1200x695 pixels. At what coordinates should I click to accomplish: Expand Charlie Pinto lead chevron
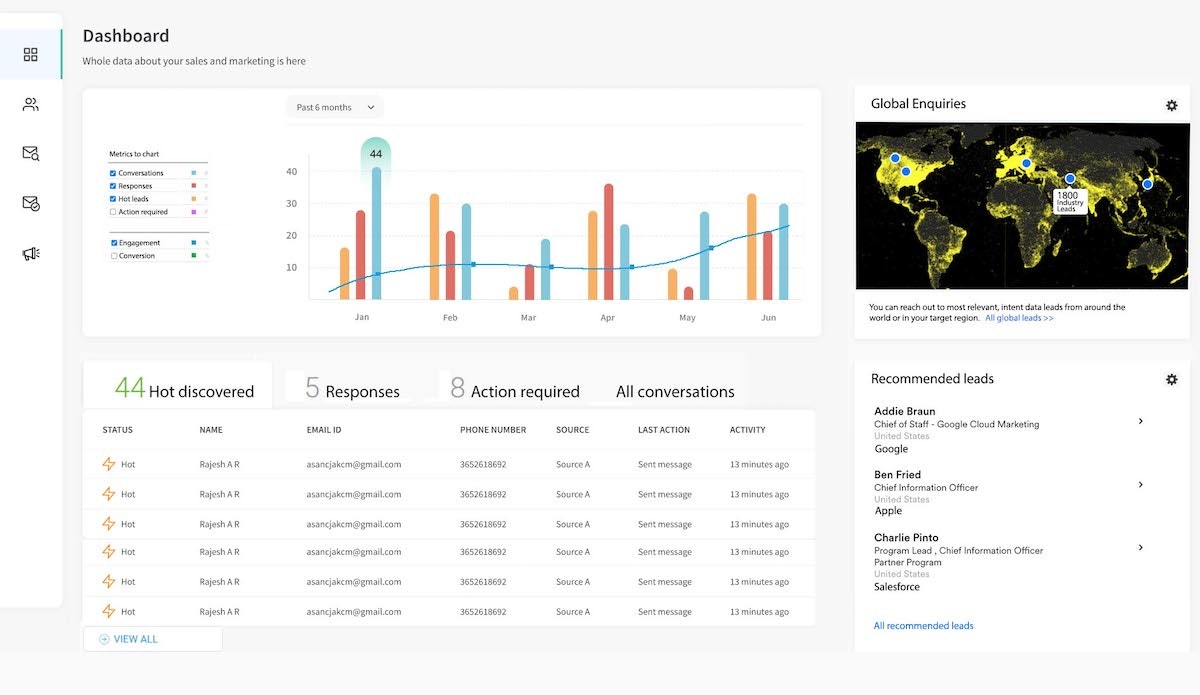(x=1141, y=547)
